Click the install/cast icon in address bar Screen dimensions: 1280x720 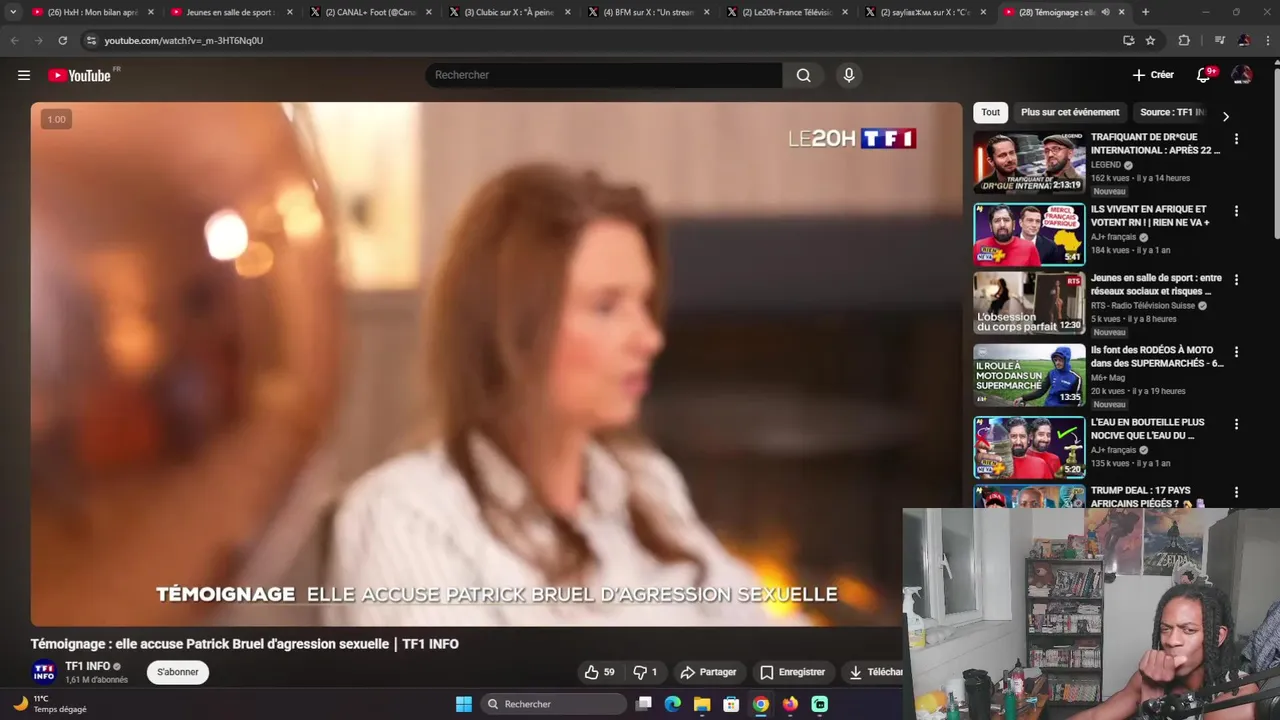(1128, 40)
